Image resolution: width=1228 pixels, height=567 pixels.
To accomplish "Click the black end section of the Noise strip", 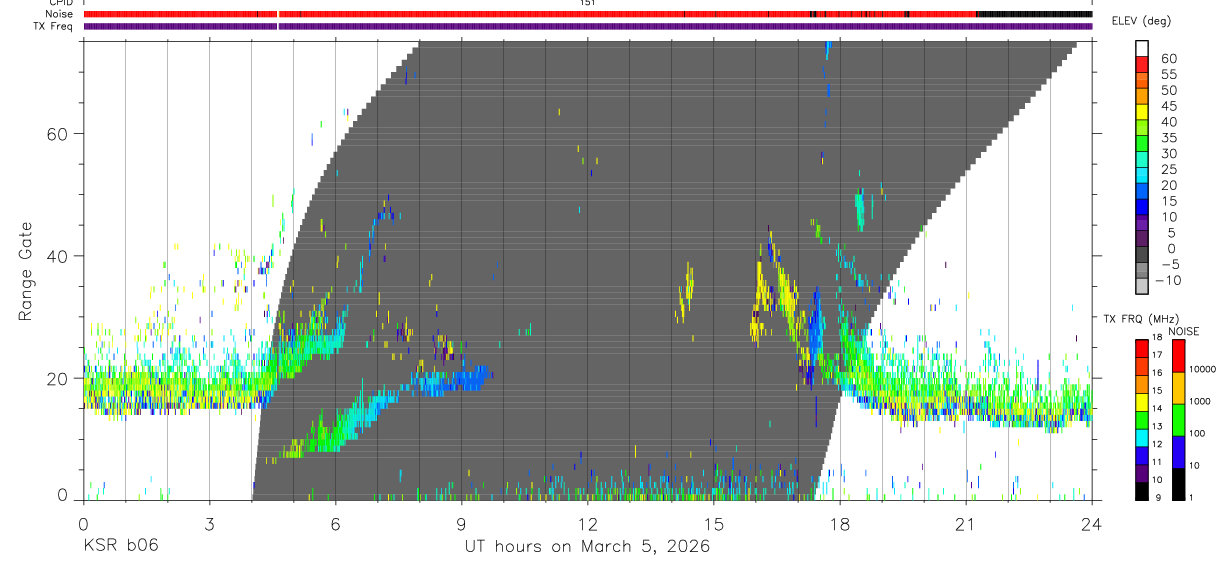I will click(1034, 14).
